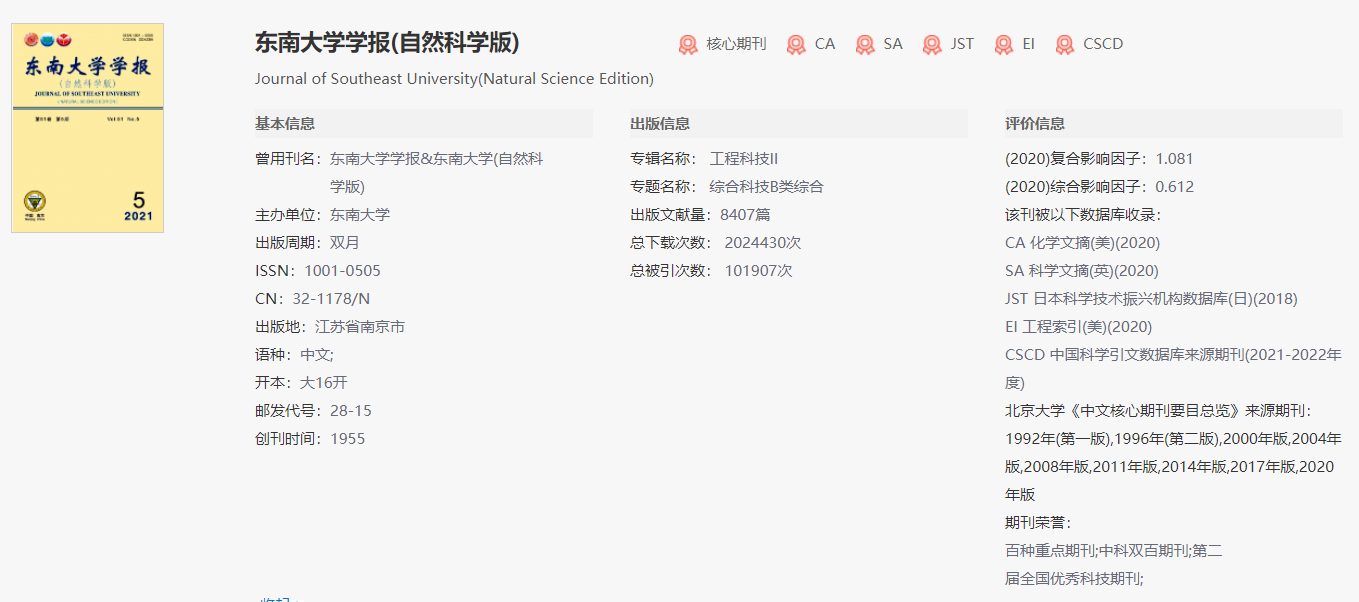1359x602 pixels.
Task: Click the 基本信息 section header
Action: (x=286, y=122)
